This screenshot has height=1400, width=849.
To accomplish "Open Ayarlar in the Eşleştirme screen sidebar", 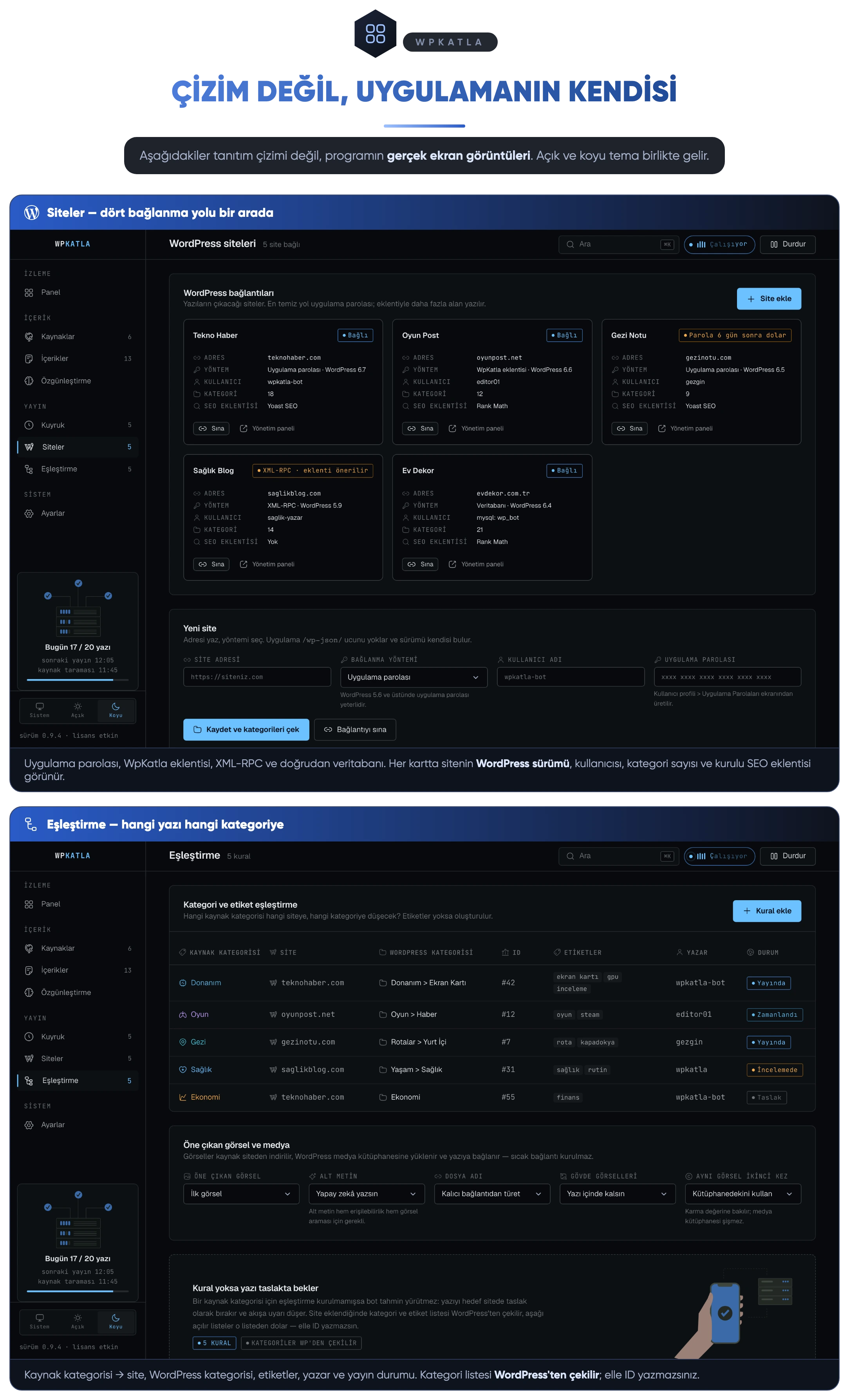I will click(78, 1125).
